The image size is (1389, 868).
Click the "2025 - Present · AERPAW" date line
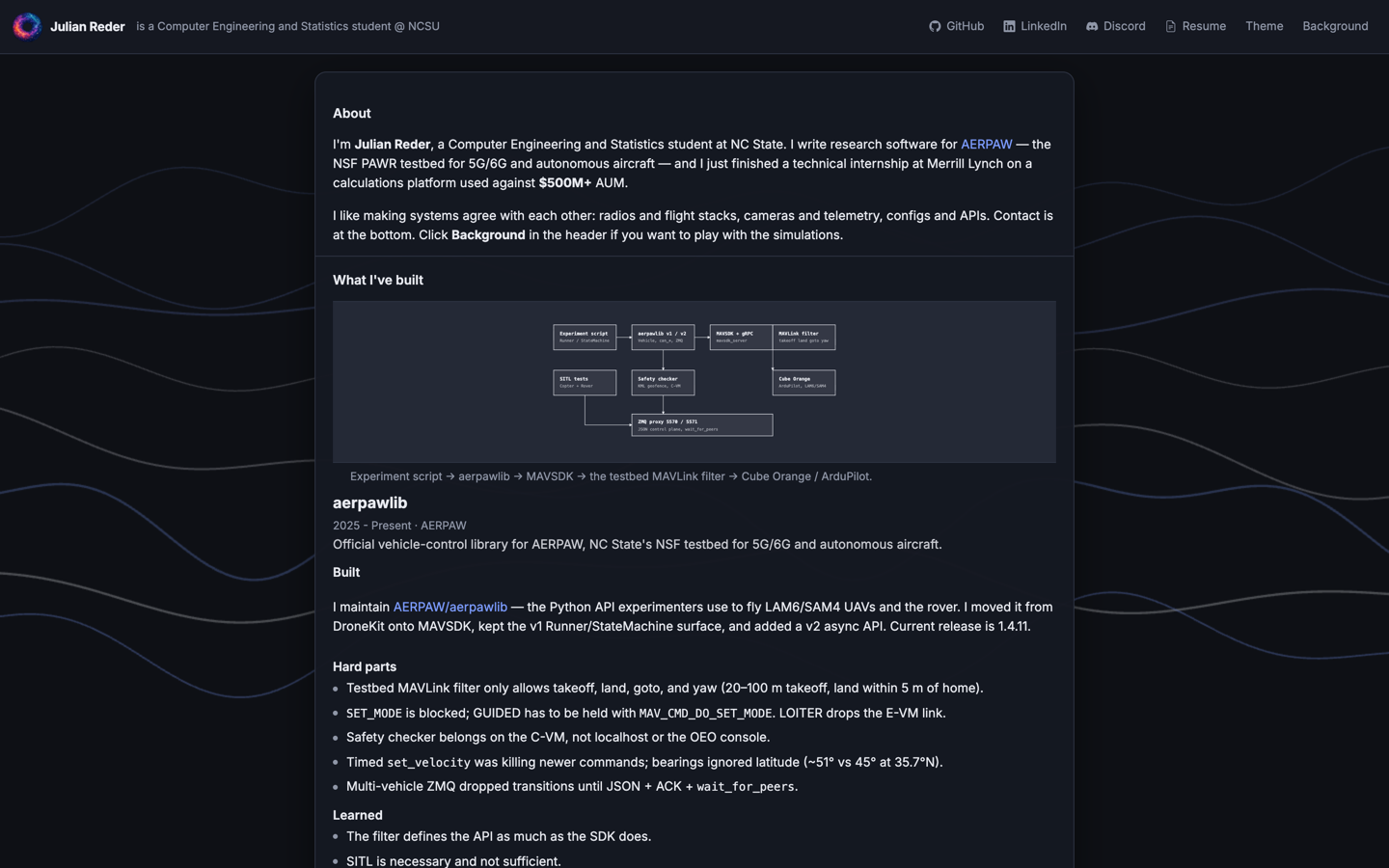399,526
